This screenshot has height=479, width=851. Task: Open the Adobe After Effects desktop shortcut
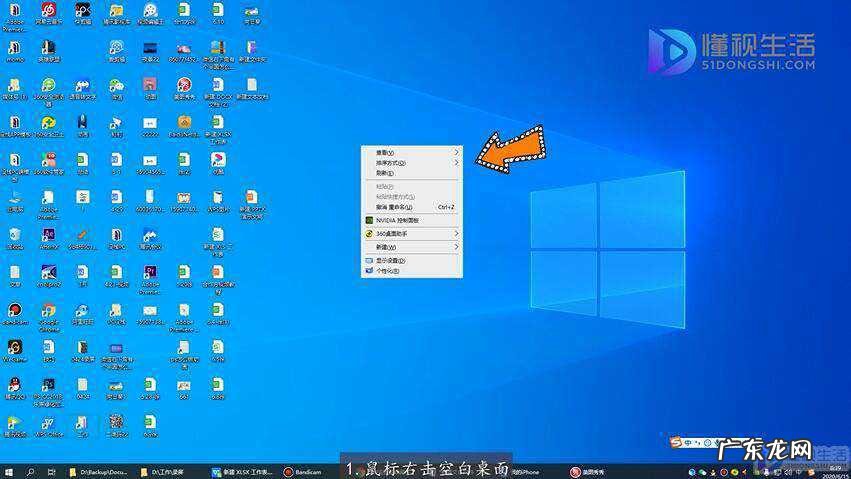pyautogui.click(x=48, y=237)
